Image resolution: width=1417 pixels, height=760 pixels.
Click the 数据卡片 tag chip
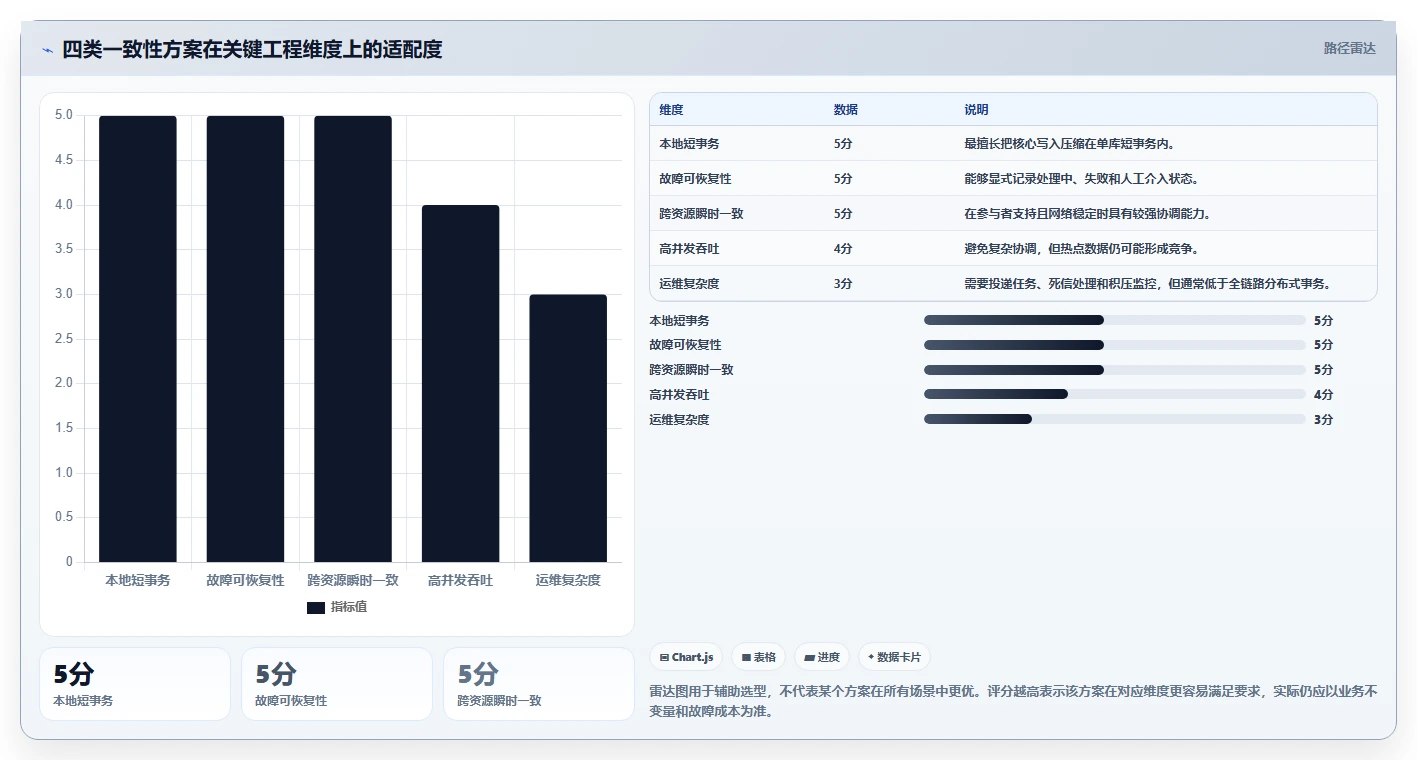point(894,657)
